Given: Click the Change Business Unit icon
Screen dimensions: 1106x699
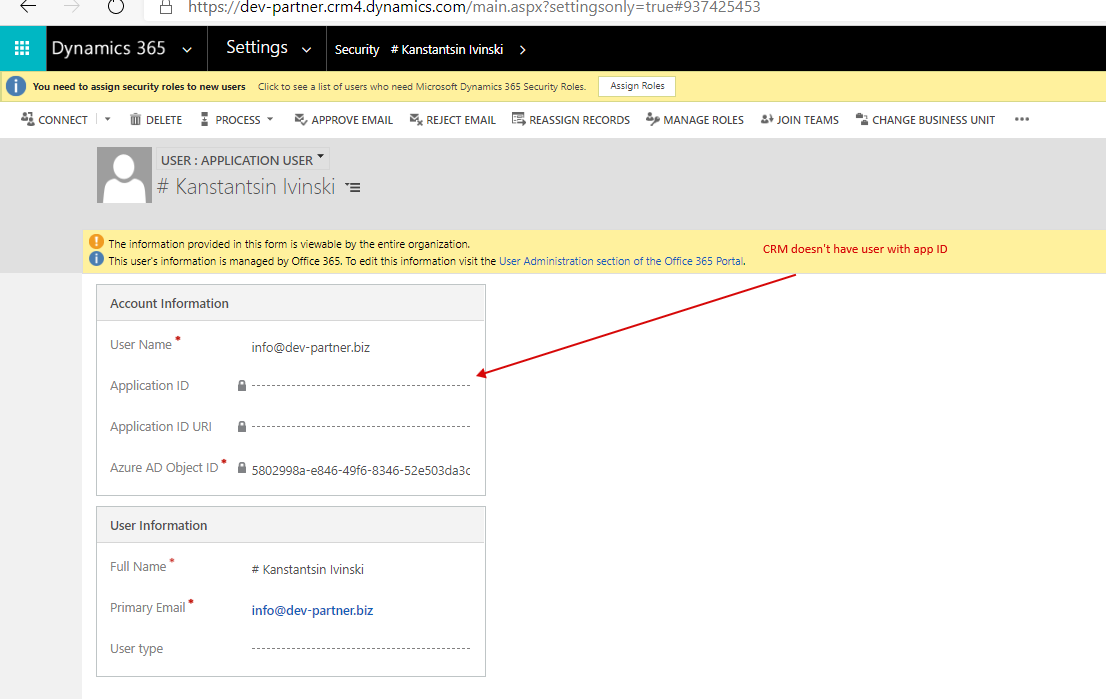Looking at the screenshot, I should pyautogui.click(x=862, y=119).
